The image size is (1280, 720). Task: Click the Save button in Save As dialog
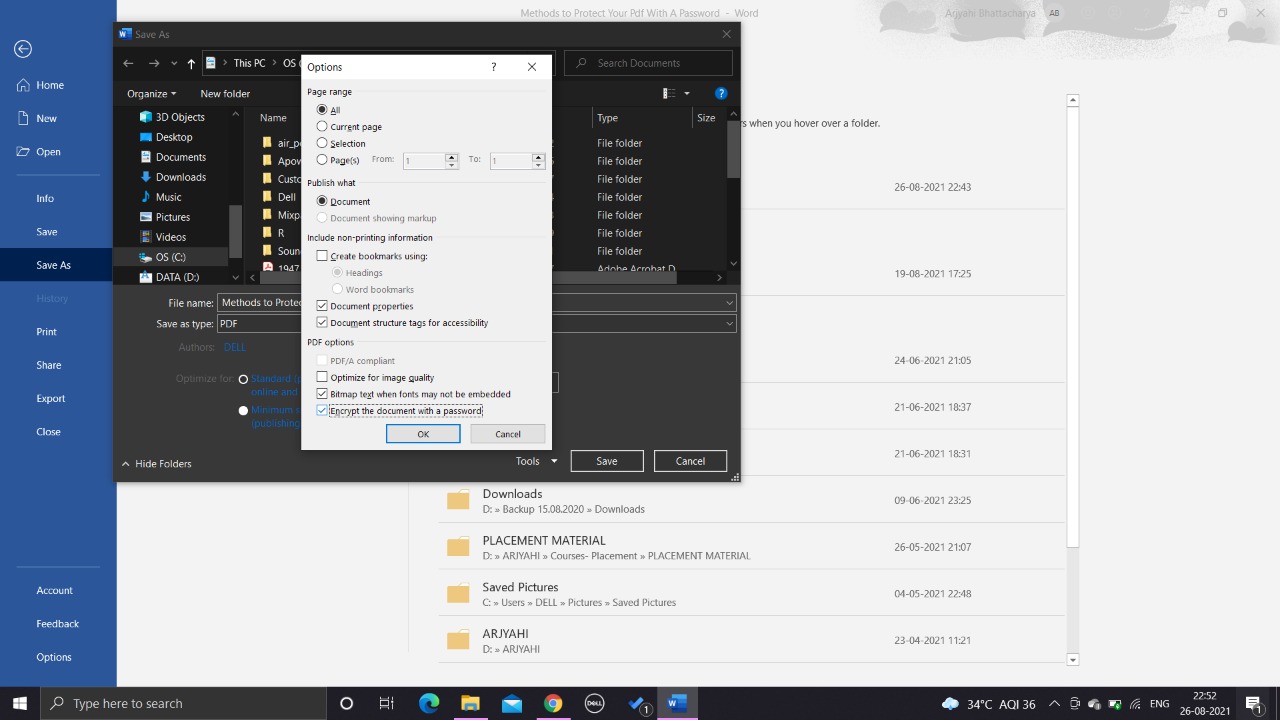click(606, 461)
